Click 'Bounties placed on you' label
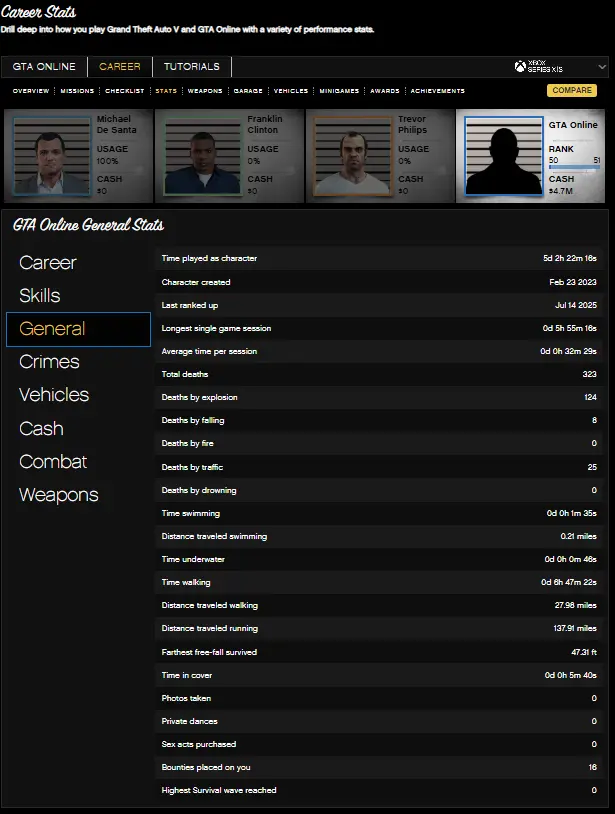 tap(206, 767)
